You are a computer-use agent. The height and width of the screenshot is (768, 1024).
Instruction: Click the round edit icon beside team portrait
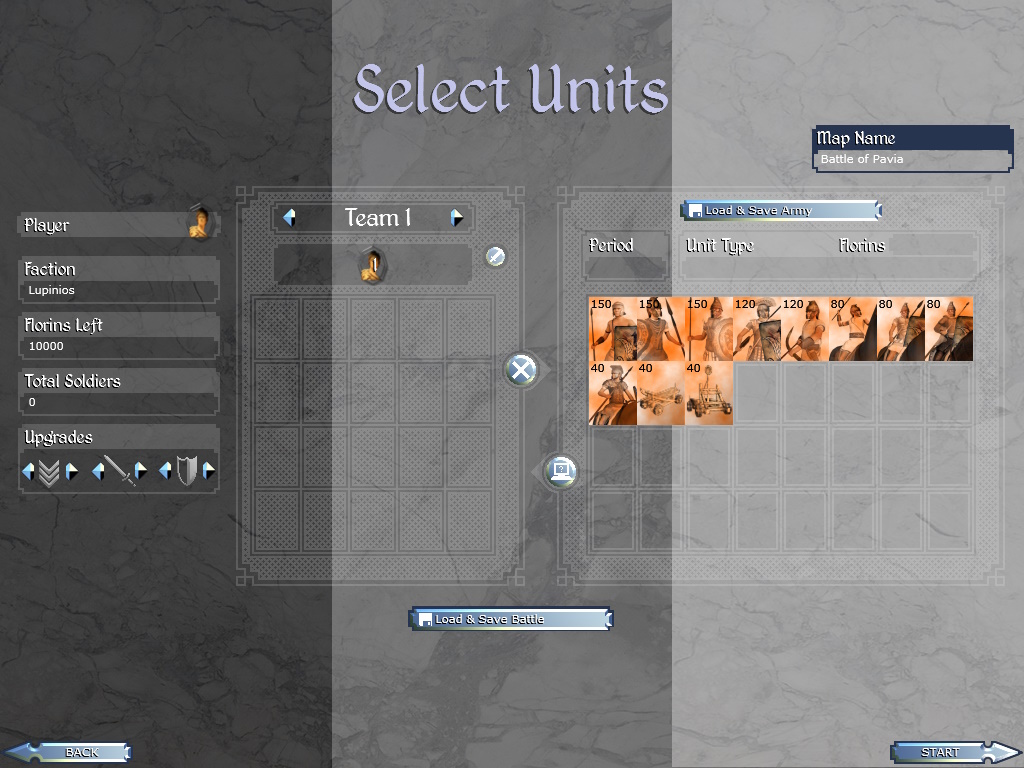click(x=496, y=256)
